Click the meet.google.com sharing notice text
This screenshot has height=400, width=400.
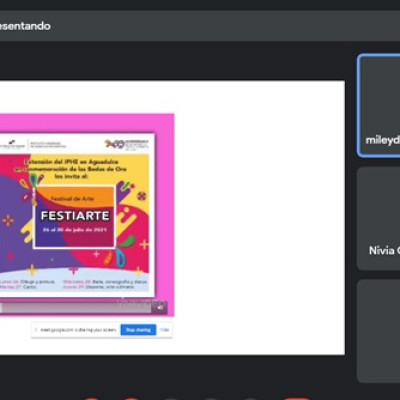[x=78, y=330]
